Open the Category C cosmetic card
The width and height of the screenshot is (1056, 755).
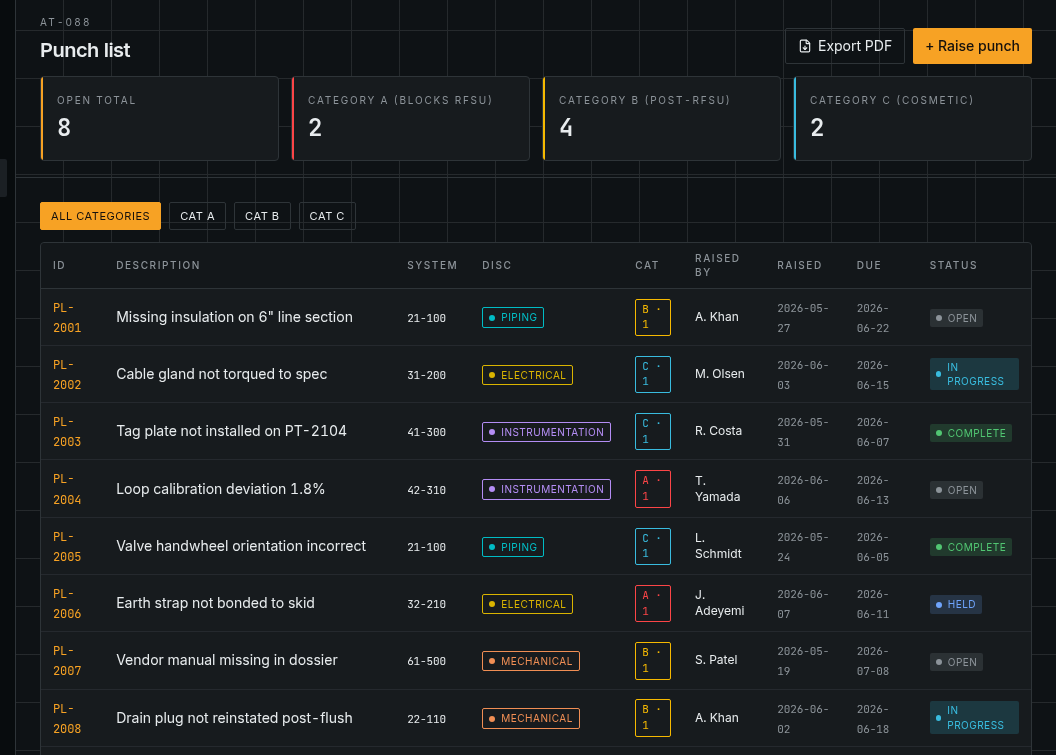point(913,119)
